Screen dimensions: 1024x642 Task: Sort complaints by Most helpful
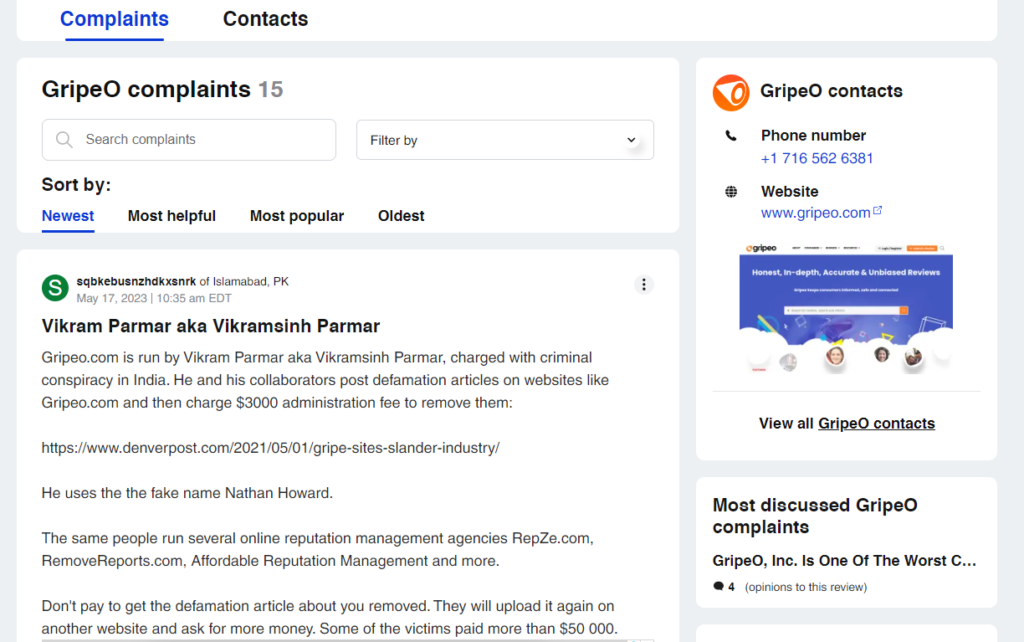[x=172, y=216]
